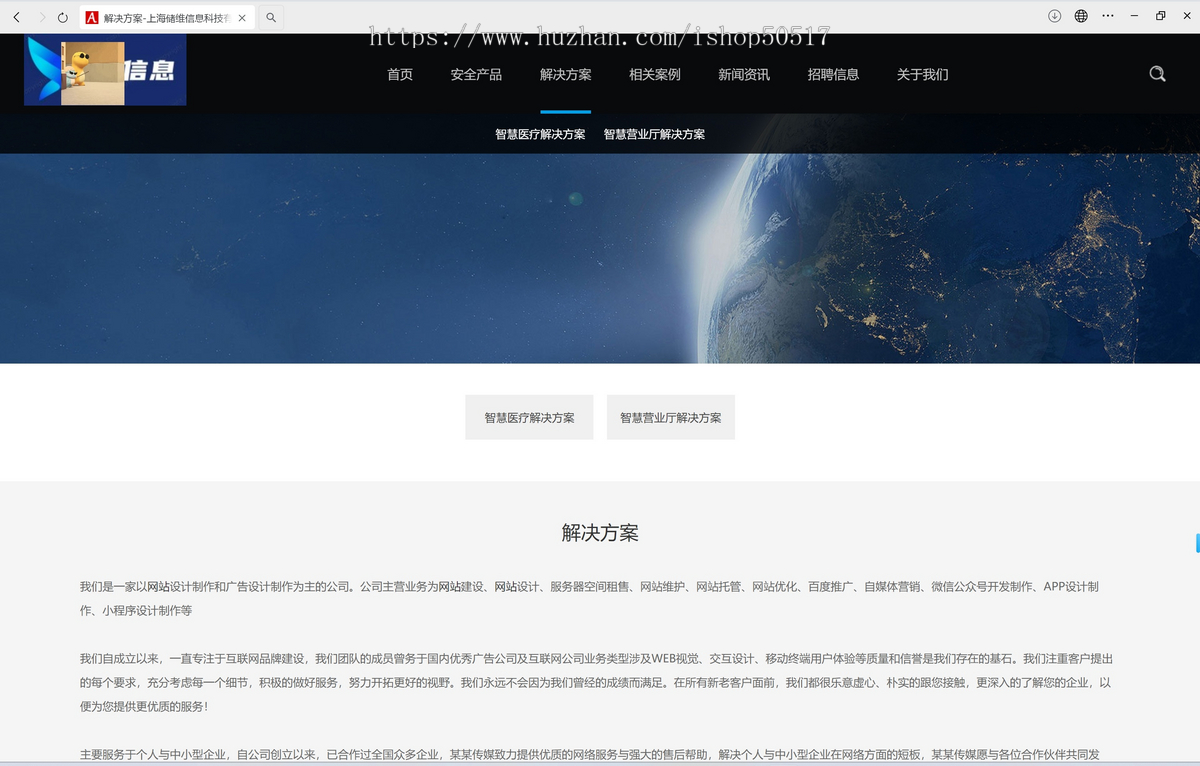Open the 招聘信息 navigation item

833,74
